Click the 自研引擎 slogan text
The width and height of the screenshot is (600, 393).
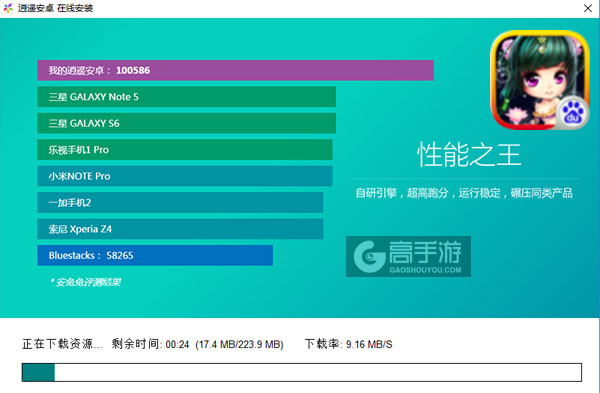464,193
